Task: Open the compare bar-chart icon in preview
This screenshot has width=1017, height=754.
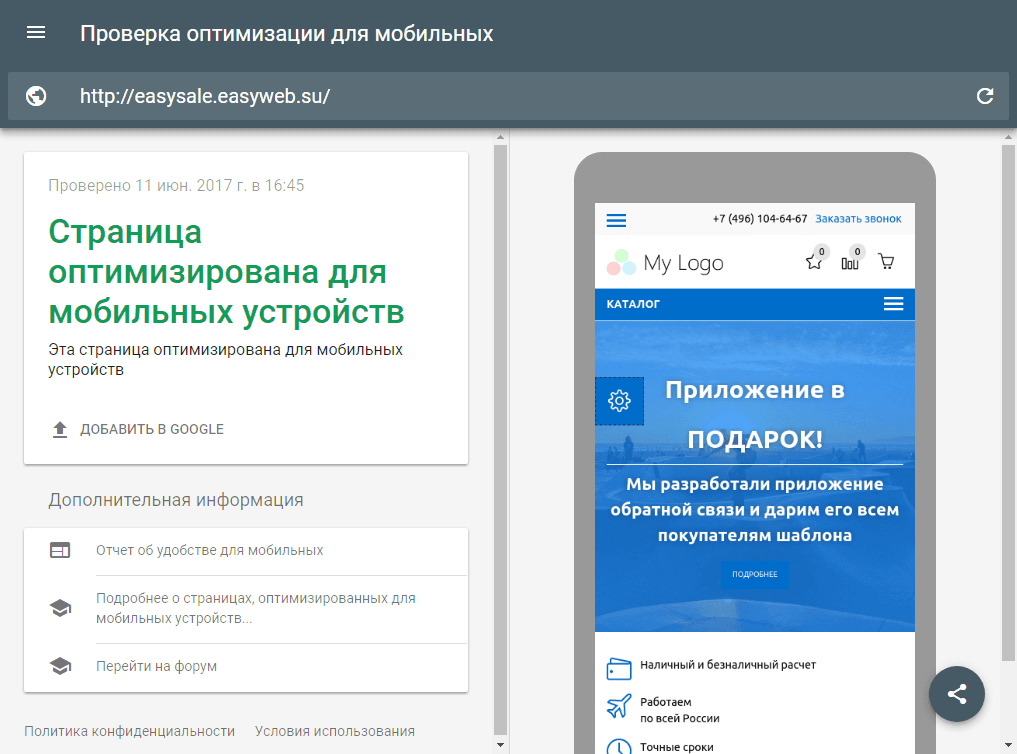Action: tap(850, 262)
